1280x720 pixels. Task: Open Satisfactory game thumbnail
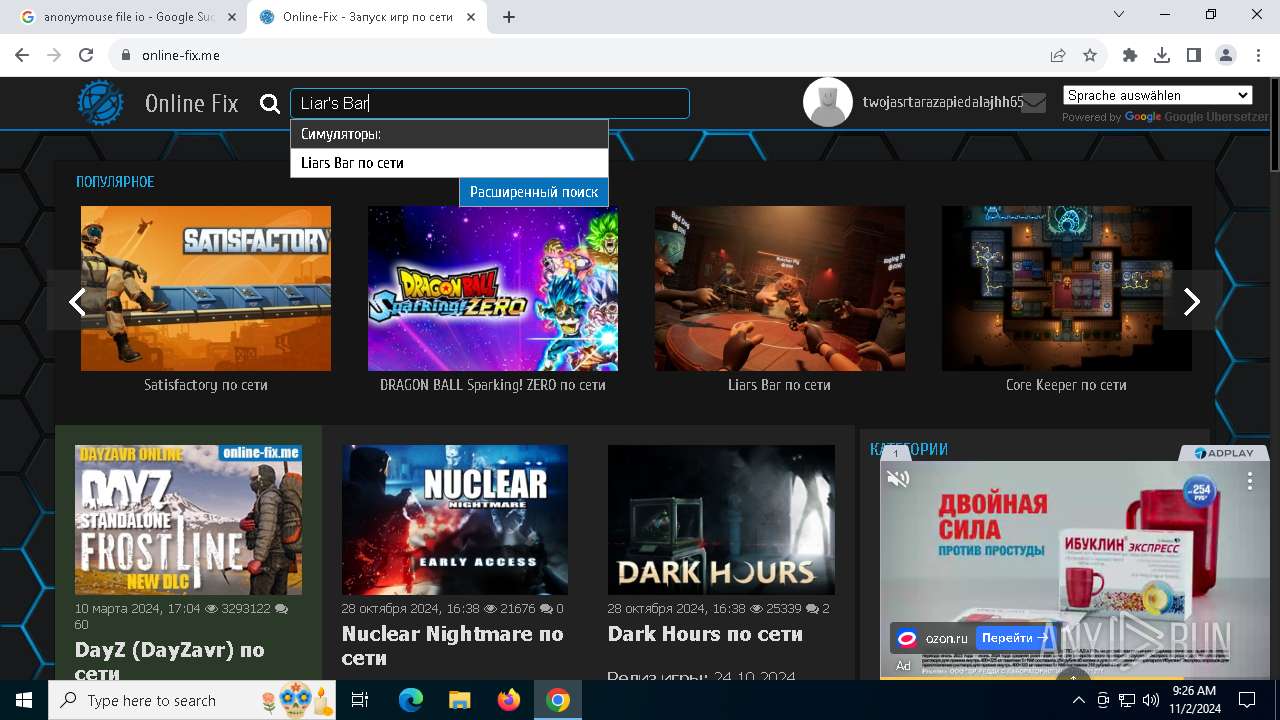click(x=206, y=288)
